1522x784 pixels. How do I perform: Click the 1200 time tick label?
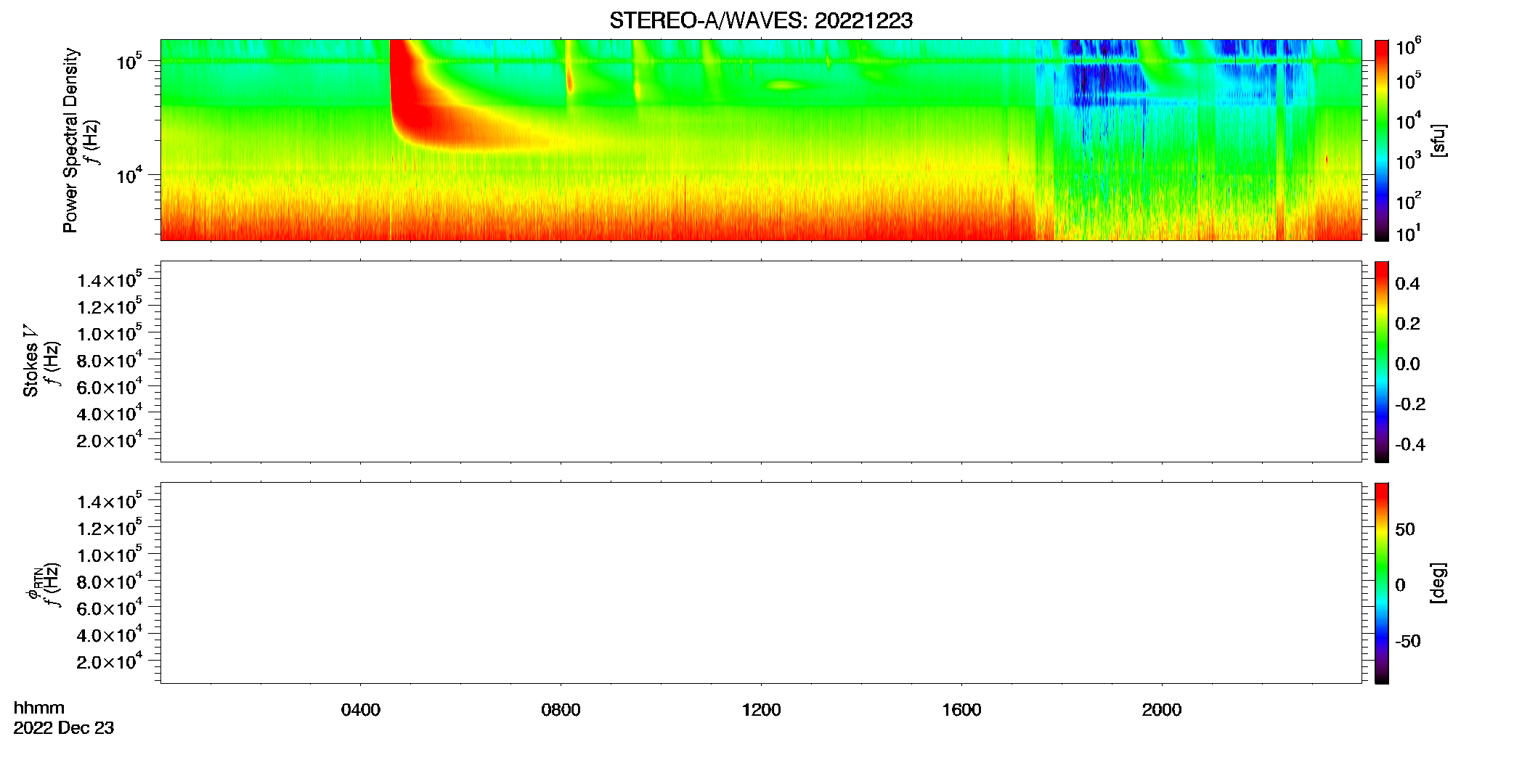coord(761,710)
